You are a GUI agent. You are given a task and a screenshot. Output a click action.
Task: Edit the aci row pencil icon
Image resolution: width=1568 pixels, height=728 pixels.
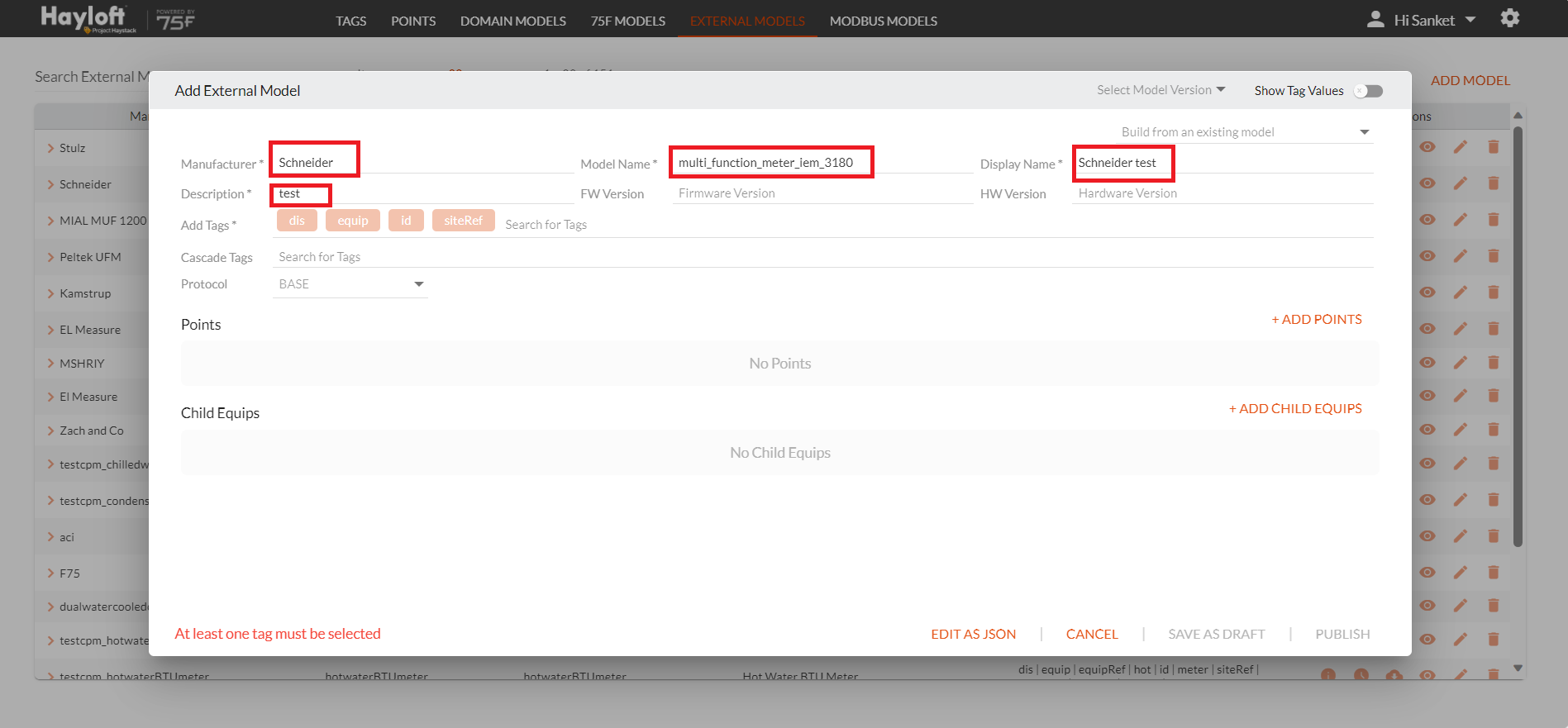click(x=1461, y=536)
